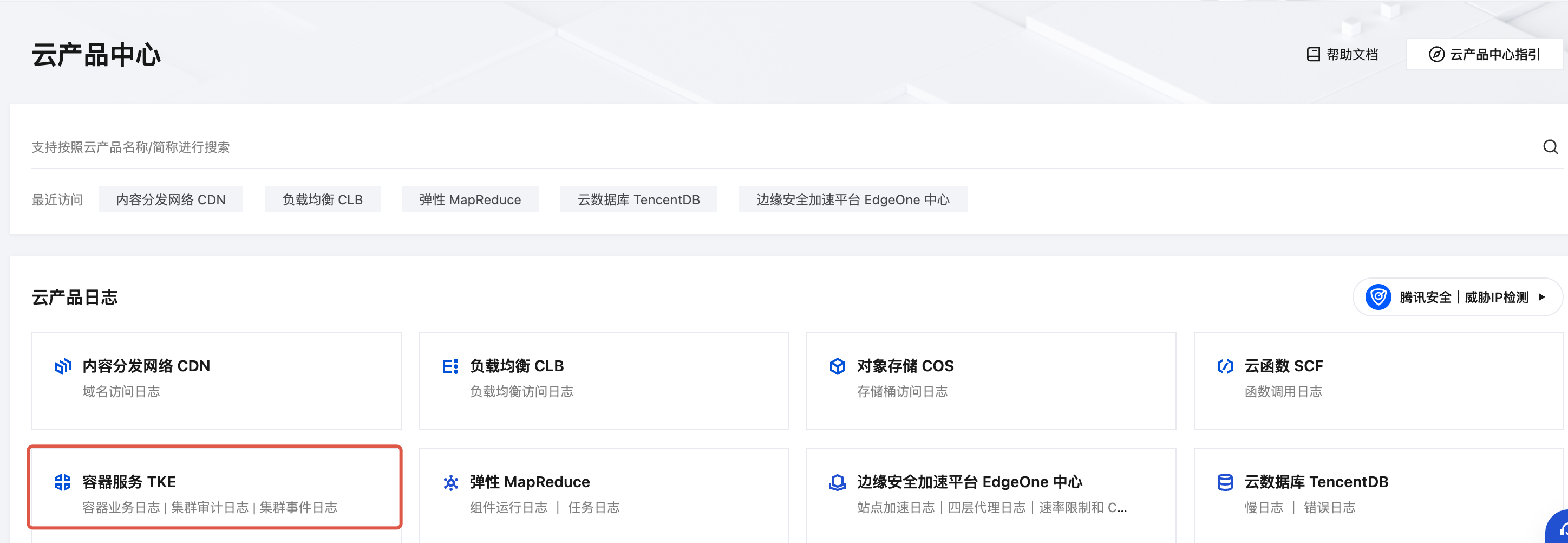
Task: Click the 域名访问日志 description
Action: [121, 391]
